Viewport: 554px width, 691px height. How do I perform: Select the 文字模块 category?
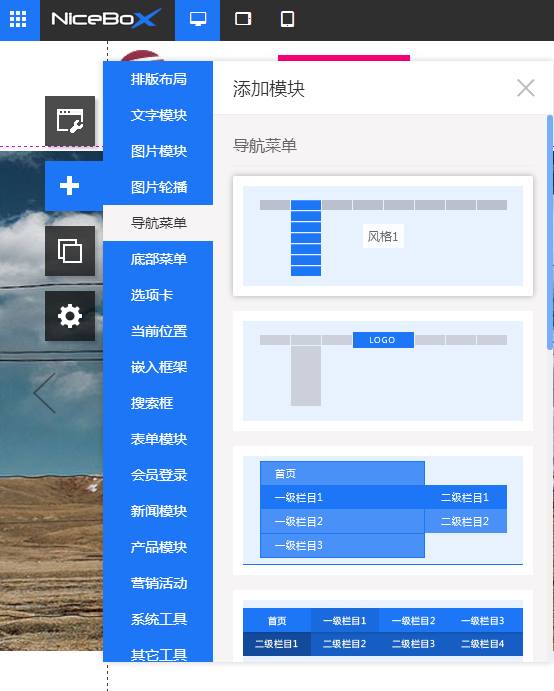tap(158, 115)
